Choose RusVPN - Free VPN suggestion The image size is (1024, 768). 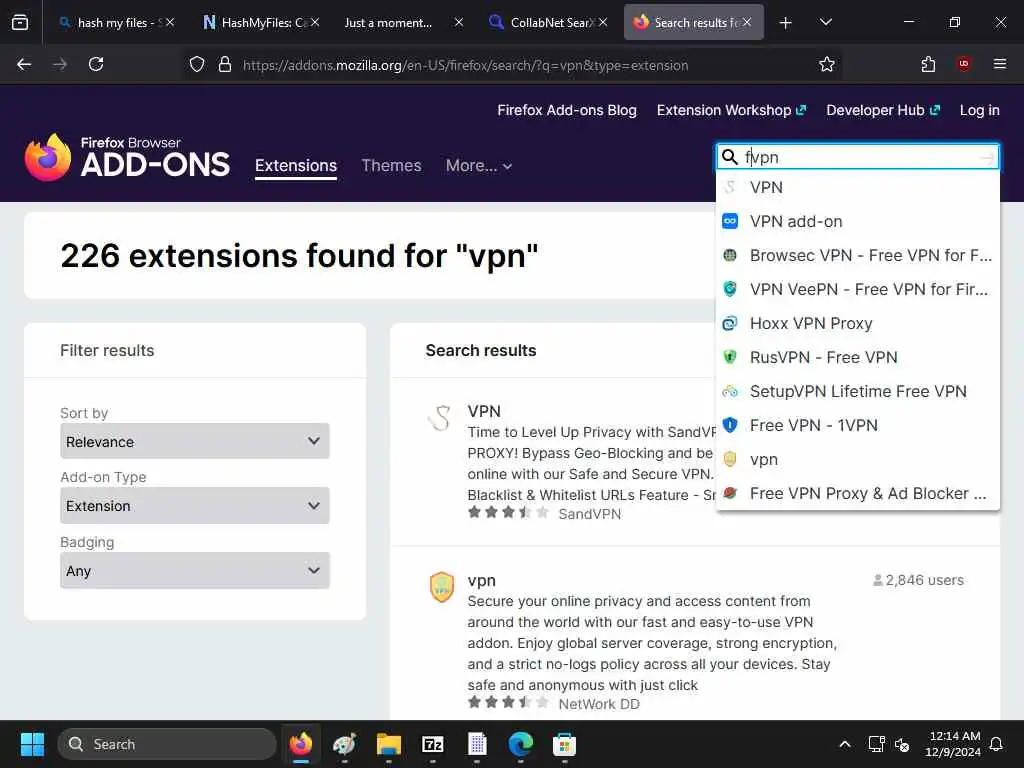pyautogui.click(x=857, y=357)
